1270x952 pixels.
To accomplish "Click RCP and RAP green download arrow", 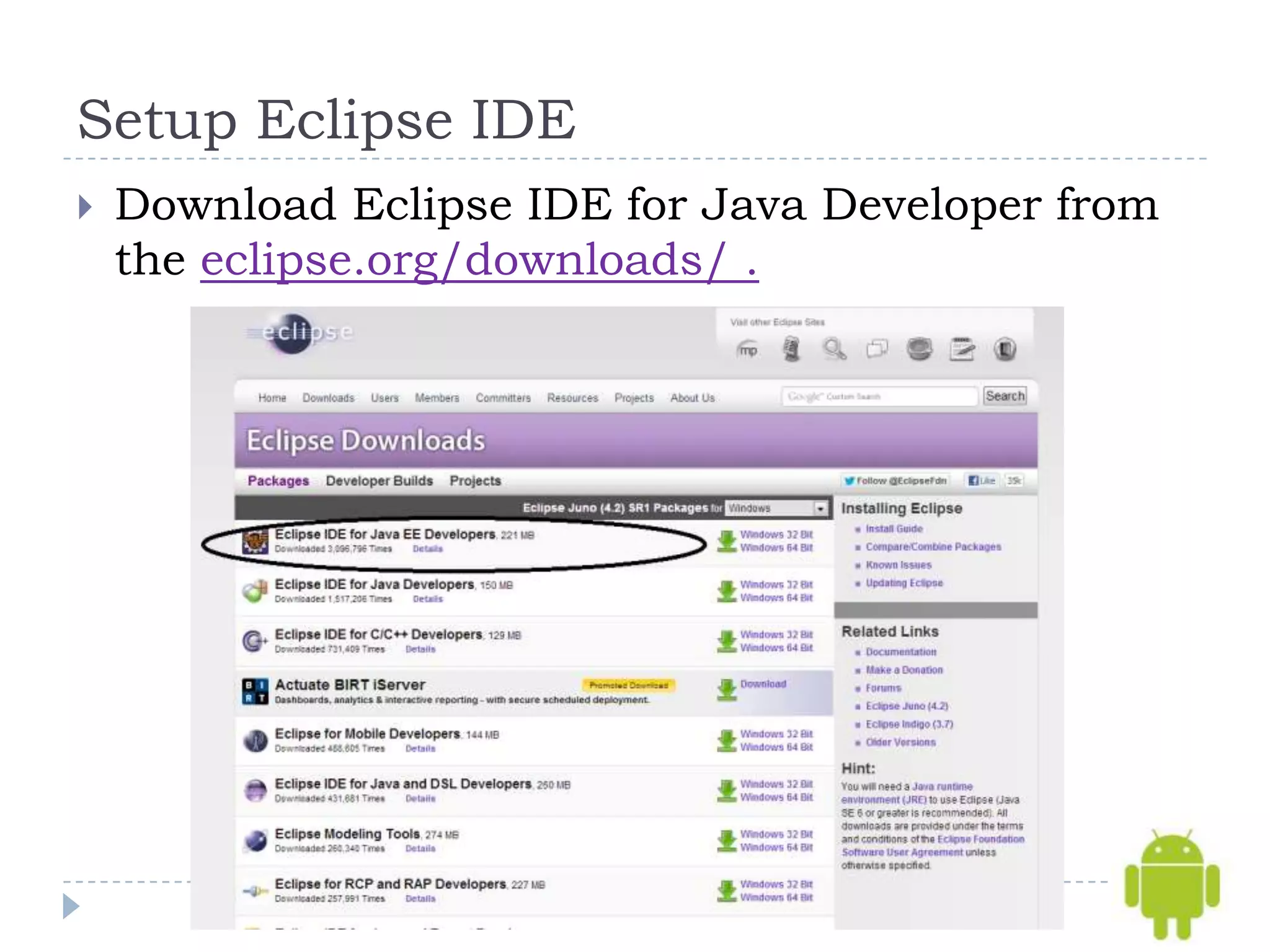I will [x=727, y=891].
